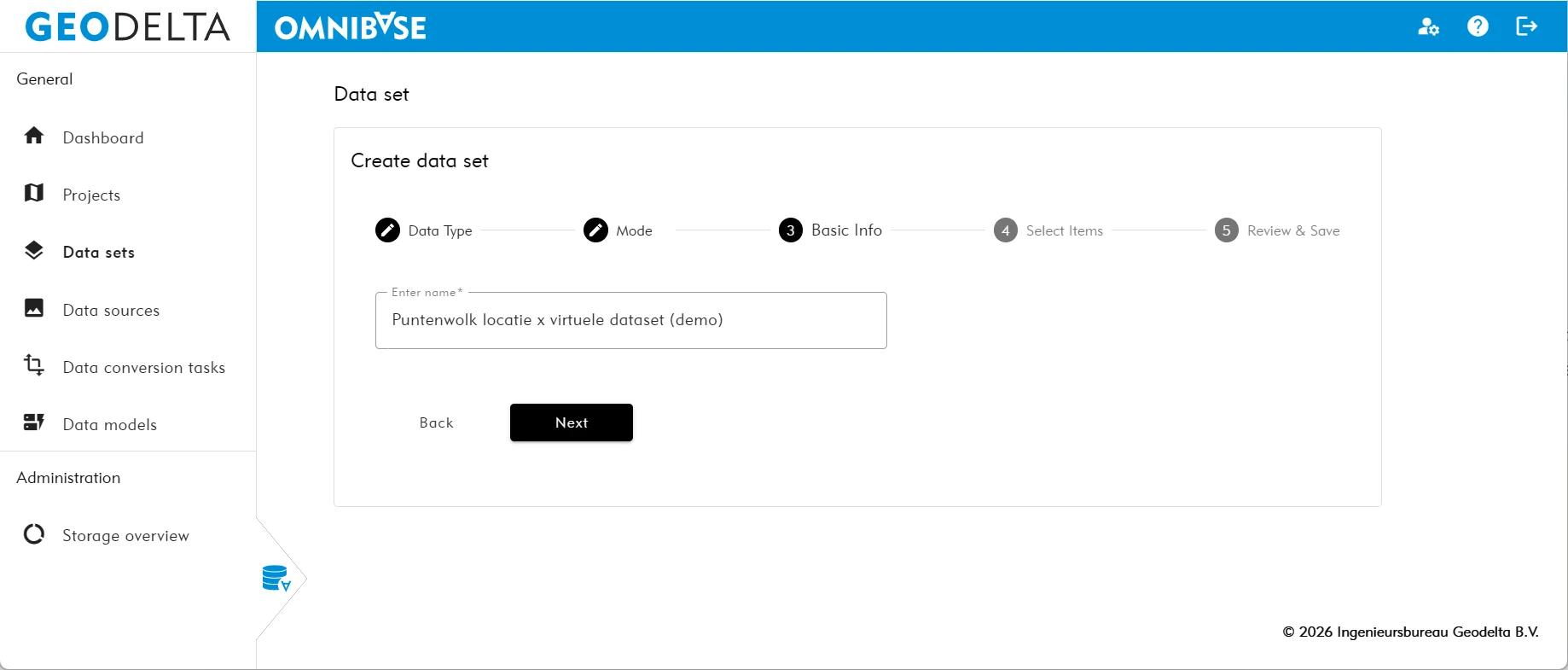Open Storage overview menu item
Image resolution: width=1568 pixels, height=670 pixels.
click(x=125, y=536)
